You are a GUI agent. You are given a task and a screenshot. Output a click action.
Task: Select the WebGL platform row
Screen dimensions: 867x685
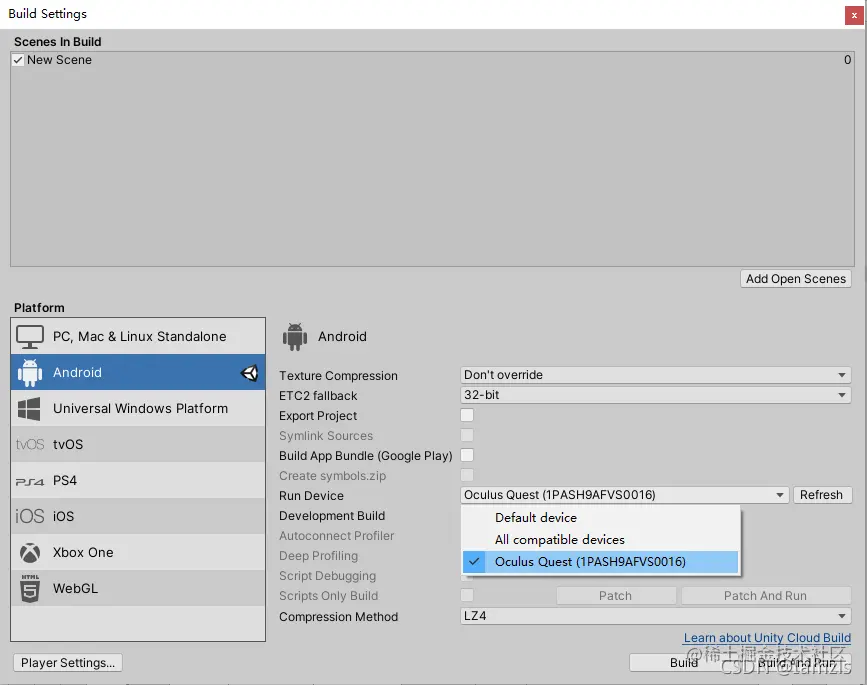click(138, 588)
